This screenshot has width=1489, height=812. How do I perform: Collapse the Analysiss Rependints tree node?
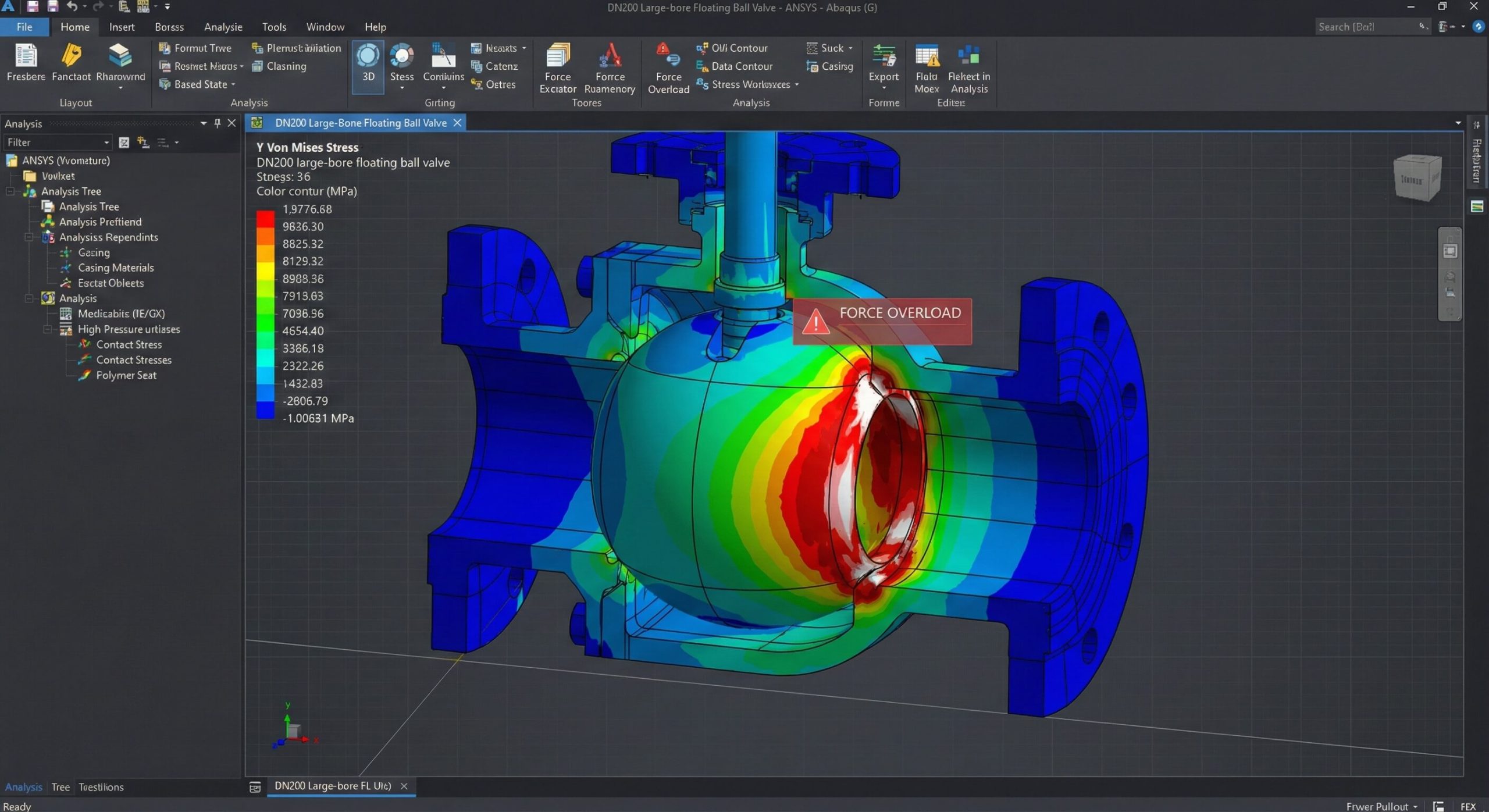(x=29, y=237)
